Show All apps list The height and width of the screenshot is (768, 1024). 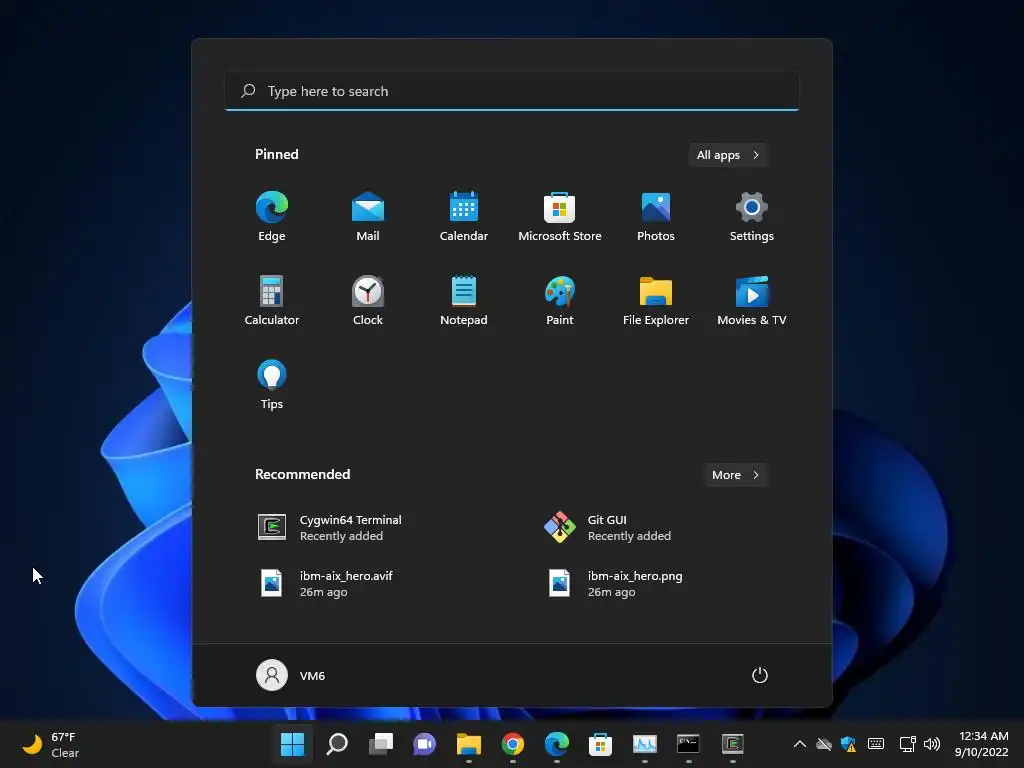coord(728,155)
